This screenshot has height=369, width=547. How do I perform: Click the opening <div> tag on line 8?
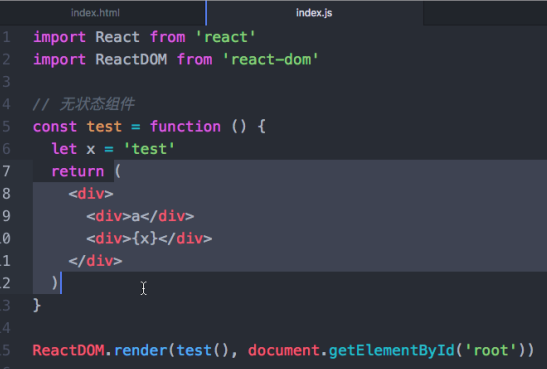(91, 194)
